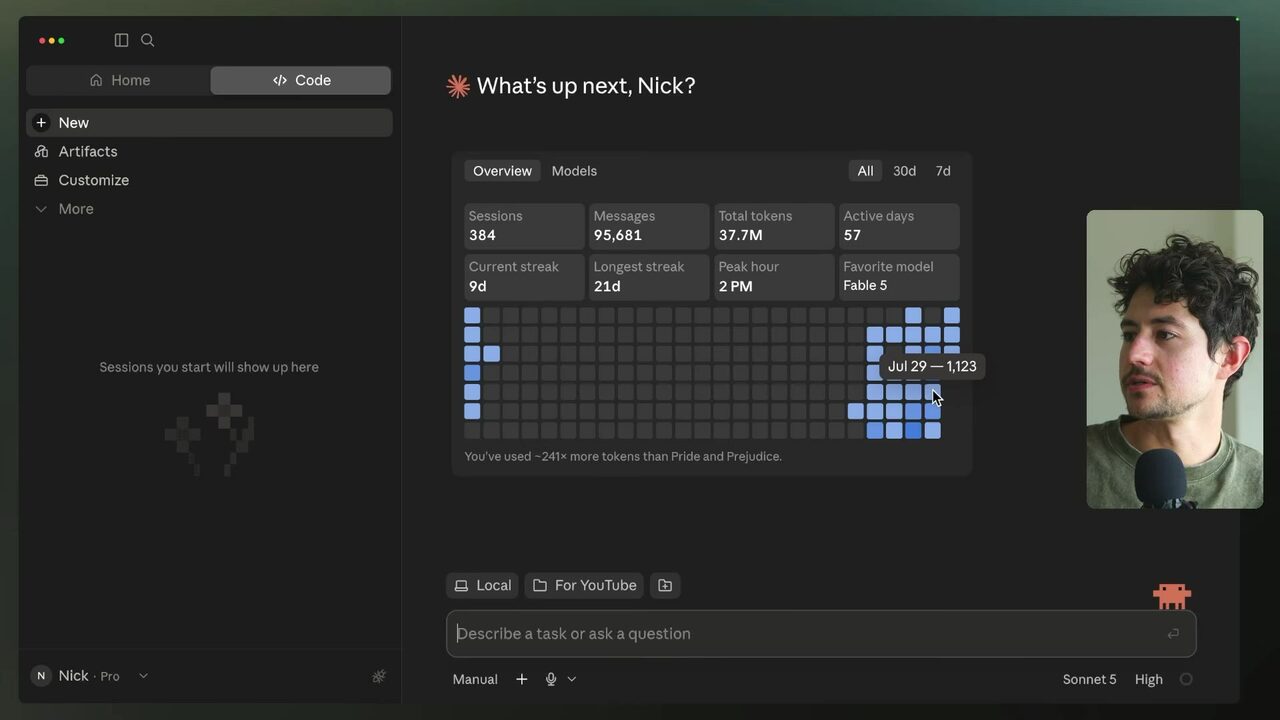Click the orange pixel invader icon
This screenshot has width=1280, height=720.
click(x=1172, y=597)
